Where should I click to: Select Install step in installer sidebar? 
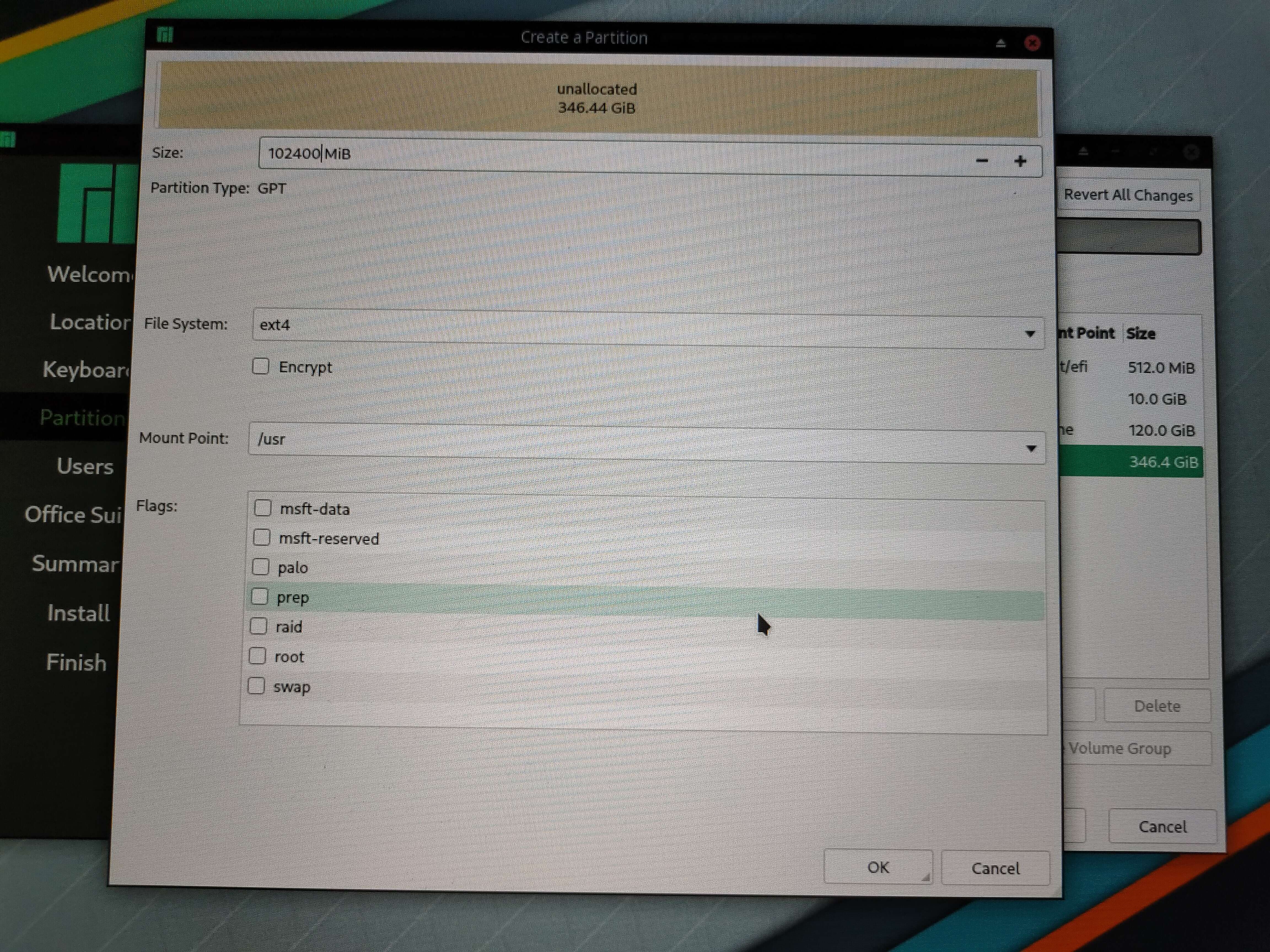[79, 613]
